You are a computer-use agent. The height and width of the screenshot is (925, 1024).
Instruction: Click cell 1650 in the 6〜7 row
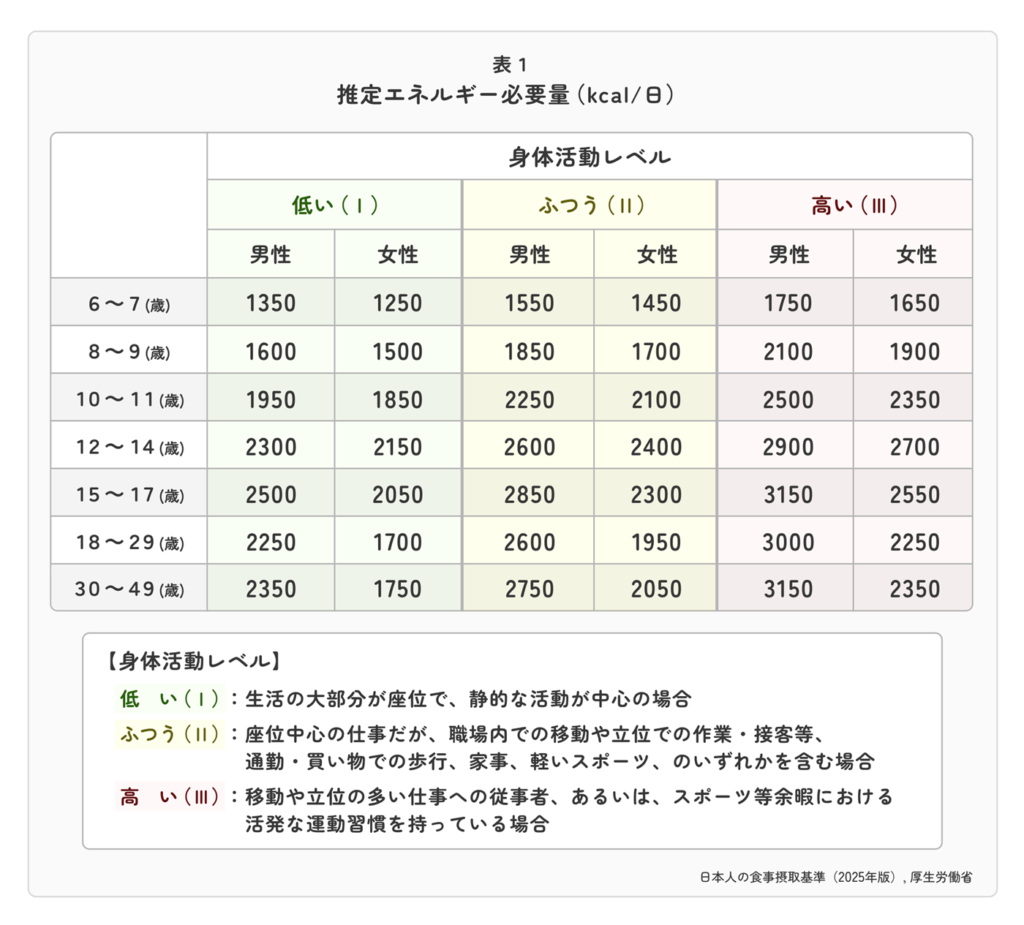915,304
